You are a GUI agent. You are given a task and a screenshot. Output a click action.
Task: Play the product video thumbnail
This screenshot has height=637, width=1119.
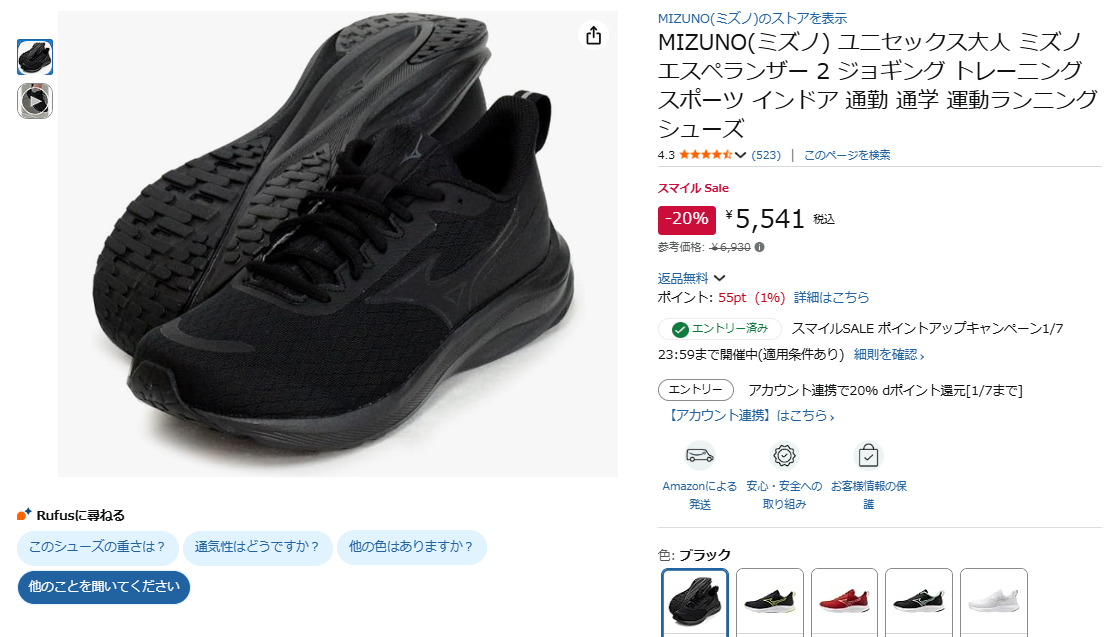(35, 101)
